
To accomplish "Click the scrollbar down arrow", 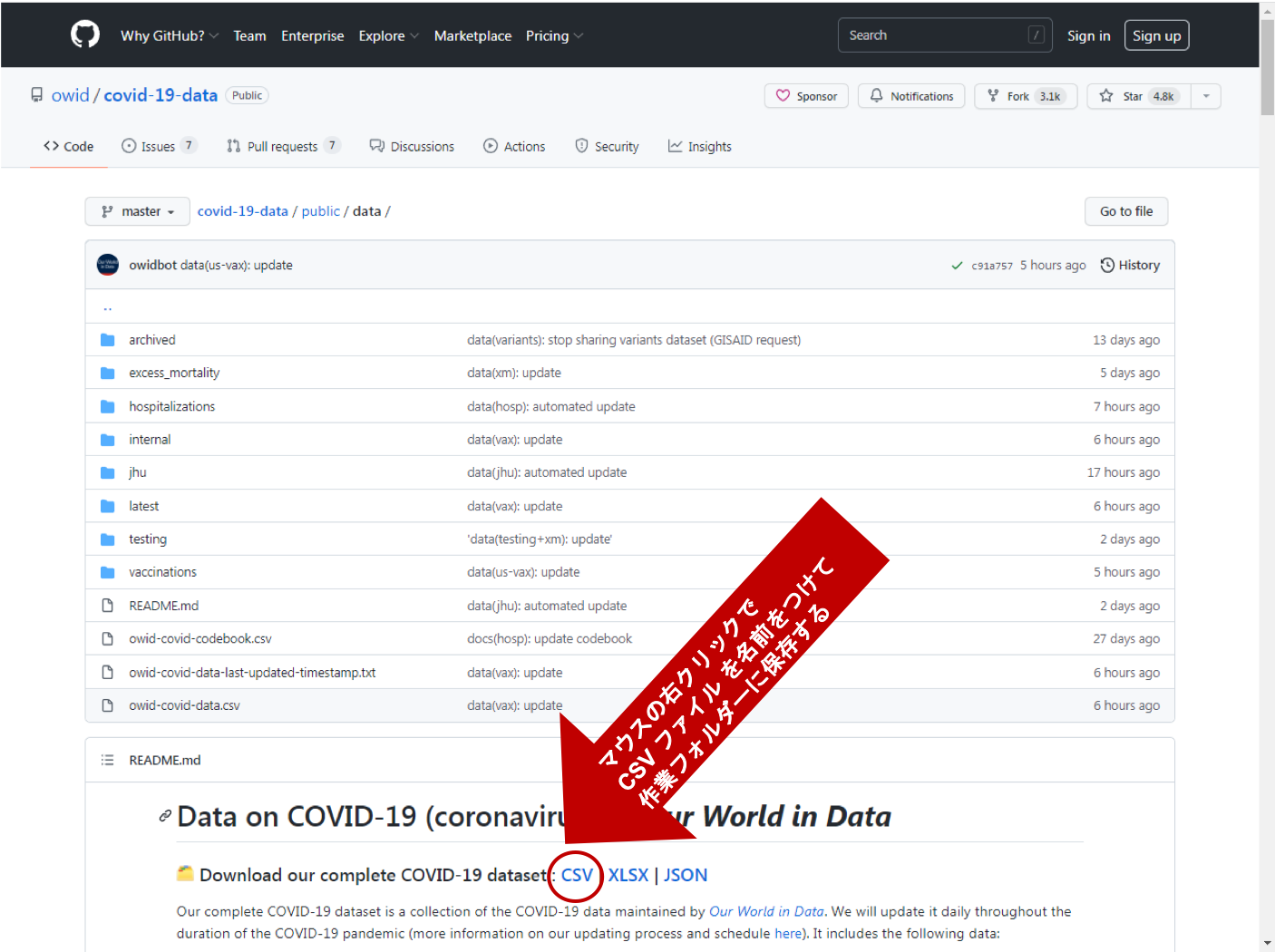I will [1267, 943].
